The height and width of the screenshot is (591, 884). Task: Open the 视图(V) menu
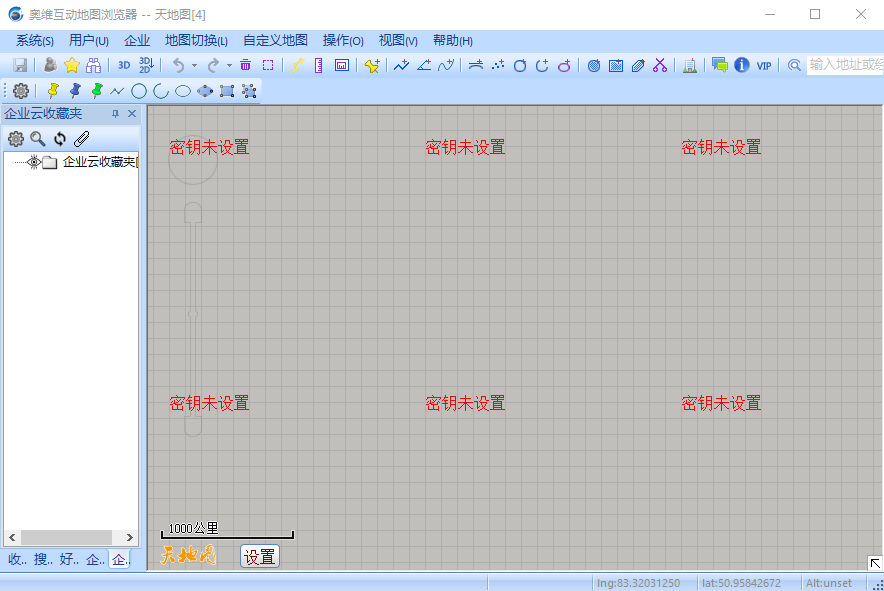click(398, 41)
